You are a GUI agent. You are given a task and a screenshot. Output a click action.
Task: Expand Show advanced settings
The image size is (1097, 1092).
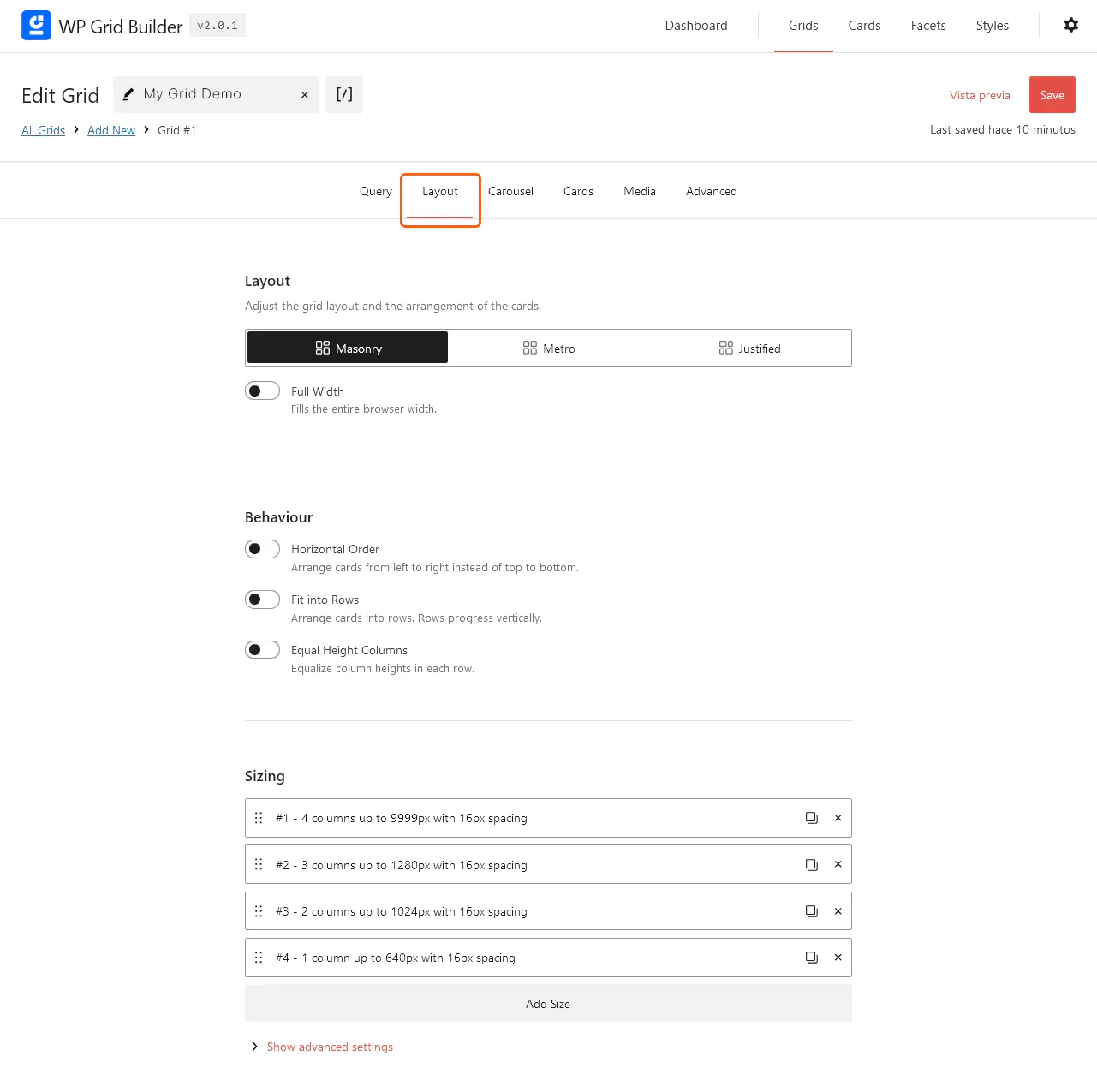click(330, 1047)
